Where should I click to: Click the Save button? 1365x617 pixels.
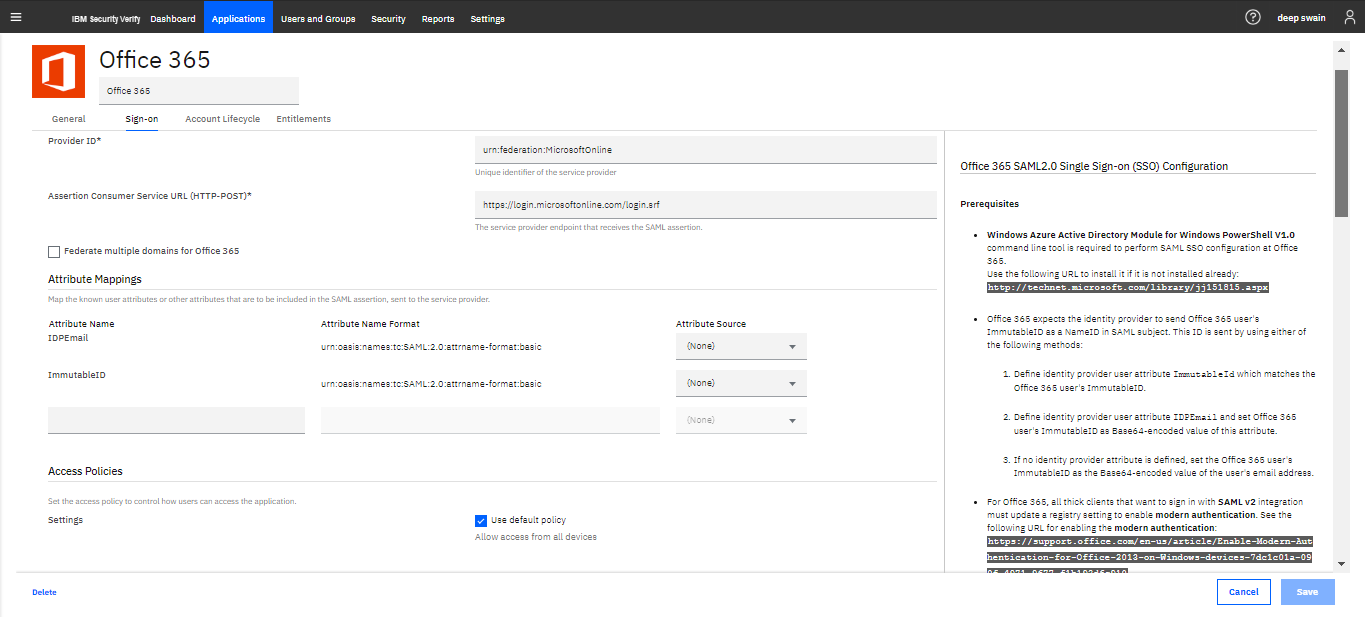tap(1308, 592)
